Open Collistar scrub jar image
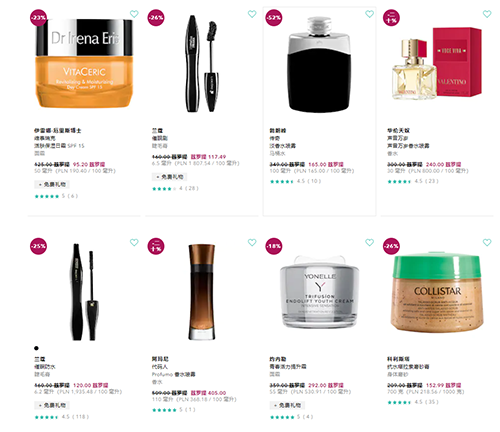500x432 pixels. 437,293
